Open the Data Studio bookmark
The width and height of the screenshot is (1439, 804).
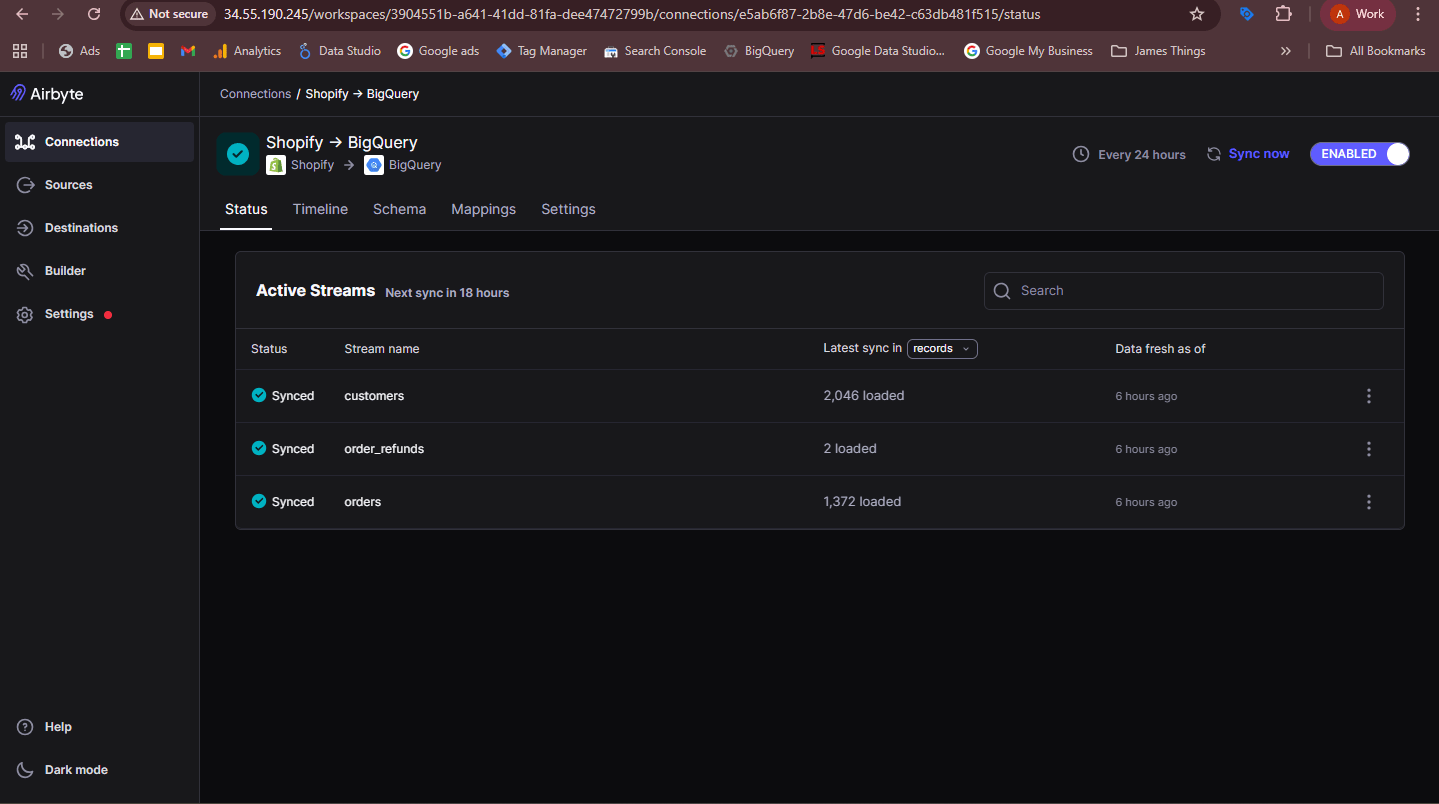pos(339,51)
